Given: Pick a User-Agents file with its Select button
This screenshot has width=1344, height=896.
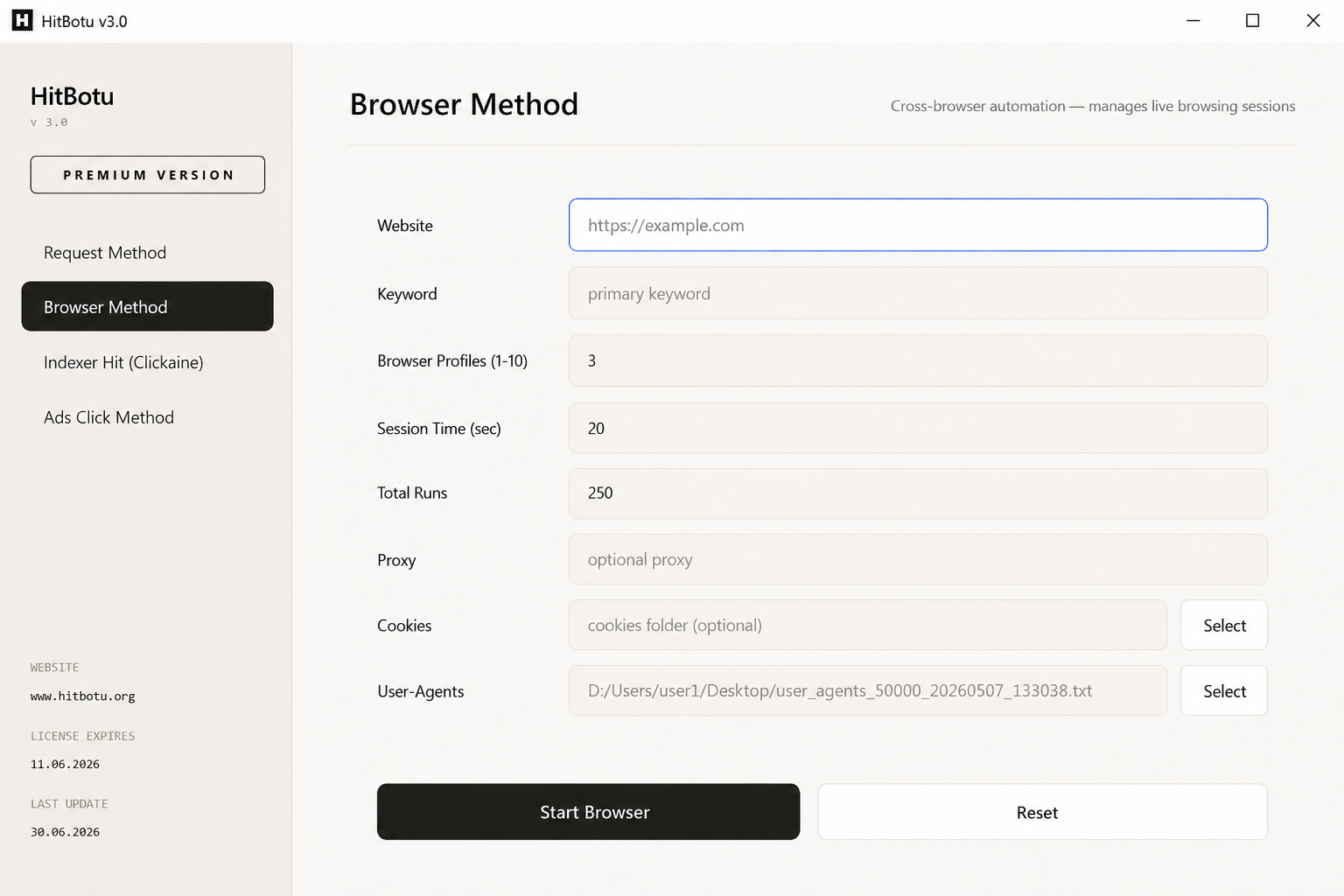Looking at the screenshot, I should (x=1224, y=690).
